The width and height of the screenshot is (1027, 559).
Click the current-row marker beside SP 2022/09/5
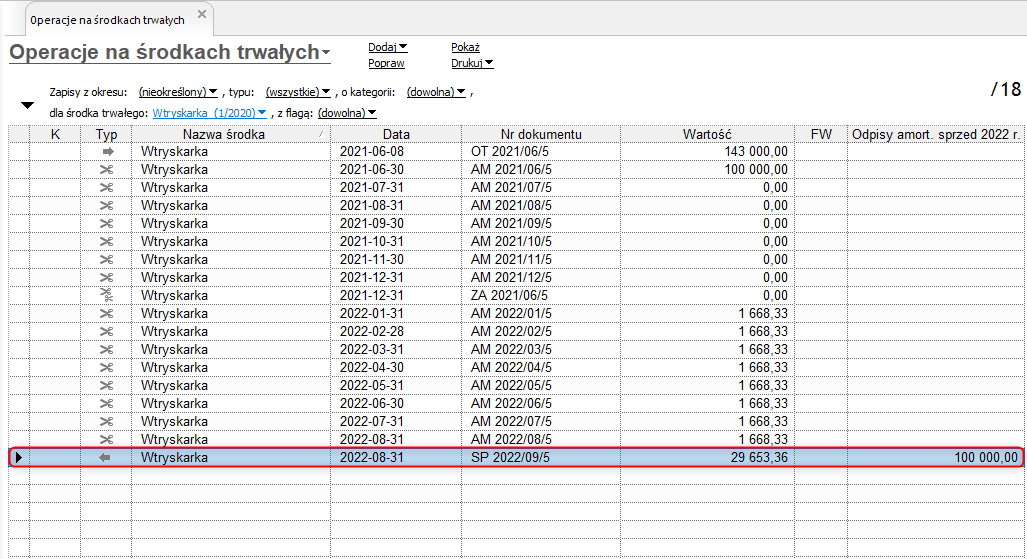pos(18,457)
